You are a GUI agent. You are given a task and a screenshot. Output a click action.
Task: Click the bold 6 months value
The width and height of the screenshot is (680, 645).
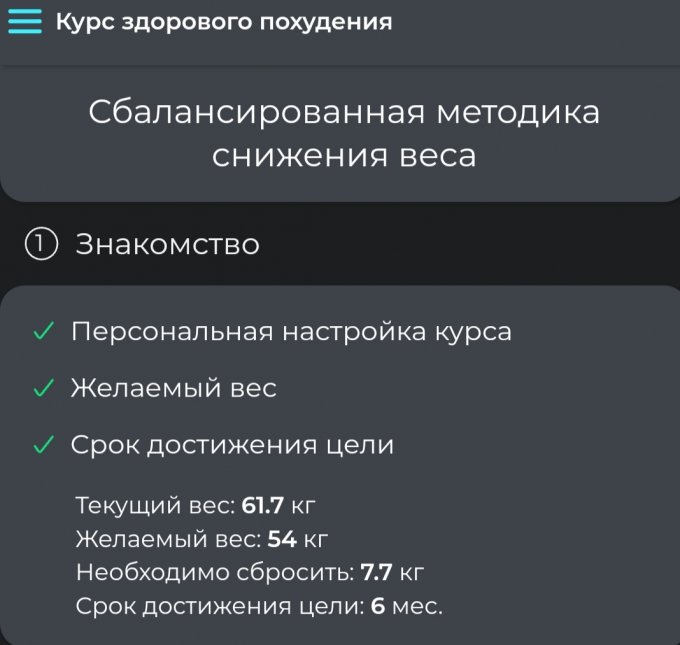click(x=377, y=606)
